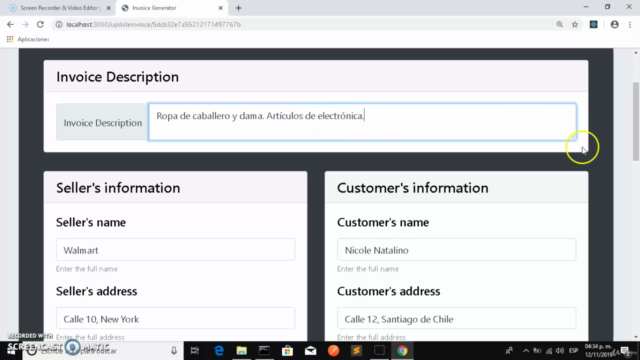Screen dimensions: 640x360
Task: Switch to Google Chrome on the taskbar
Action: (x=402, y=351)
